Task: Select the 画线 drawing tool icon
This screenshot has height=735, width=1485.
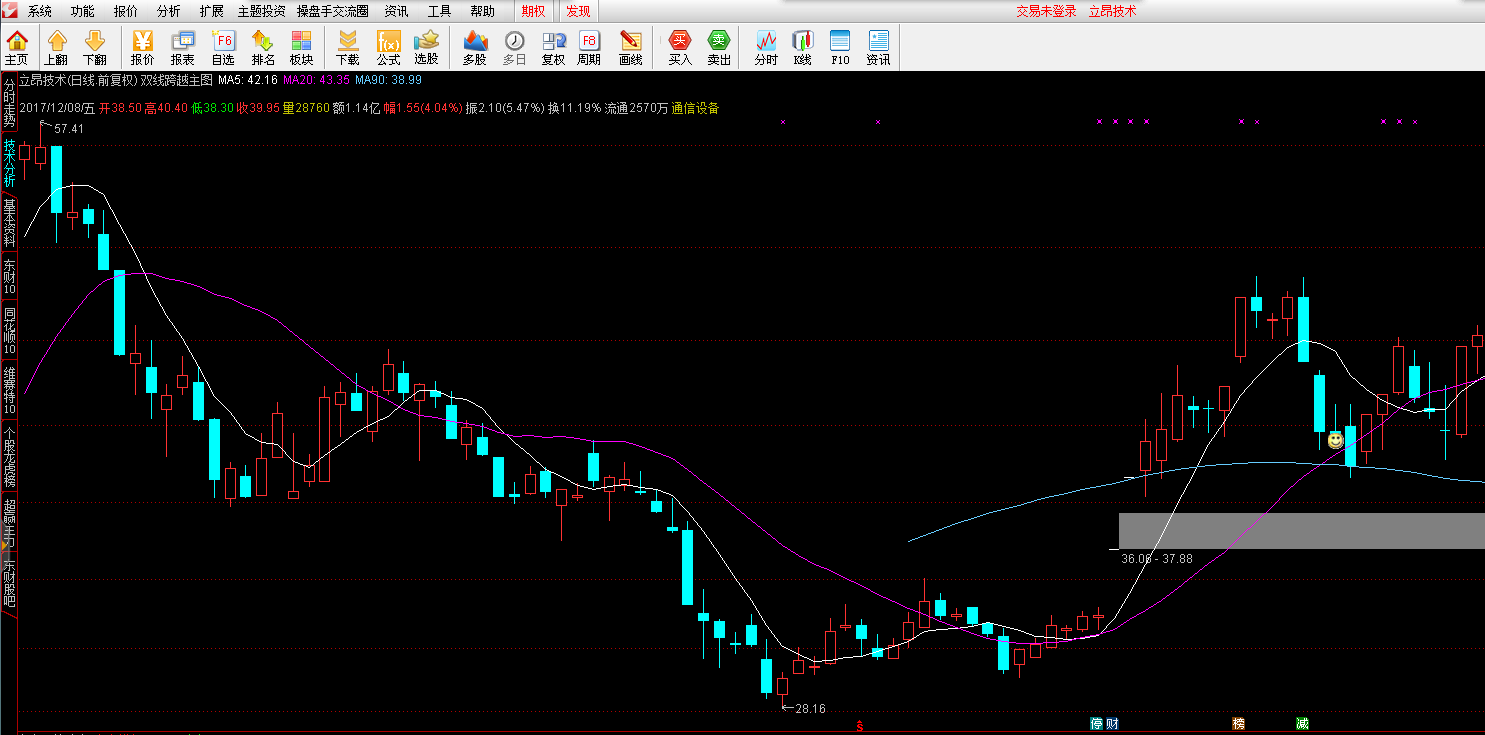Action: tap(631, 47)
